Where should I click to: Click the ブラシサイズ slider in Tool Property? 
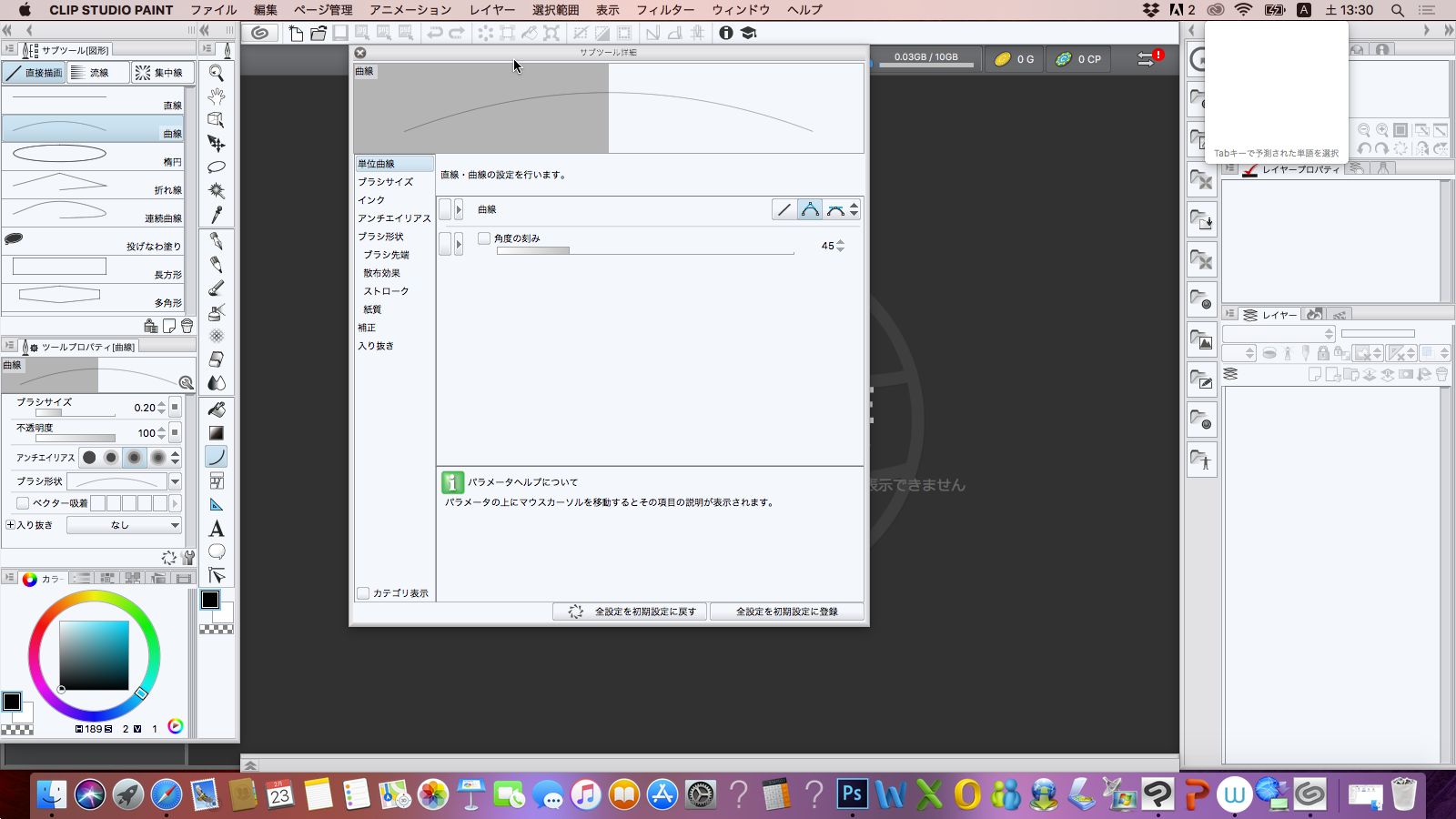pyautogui.click(x=75, y=413)
